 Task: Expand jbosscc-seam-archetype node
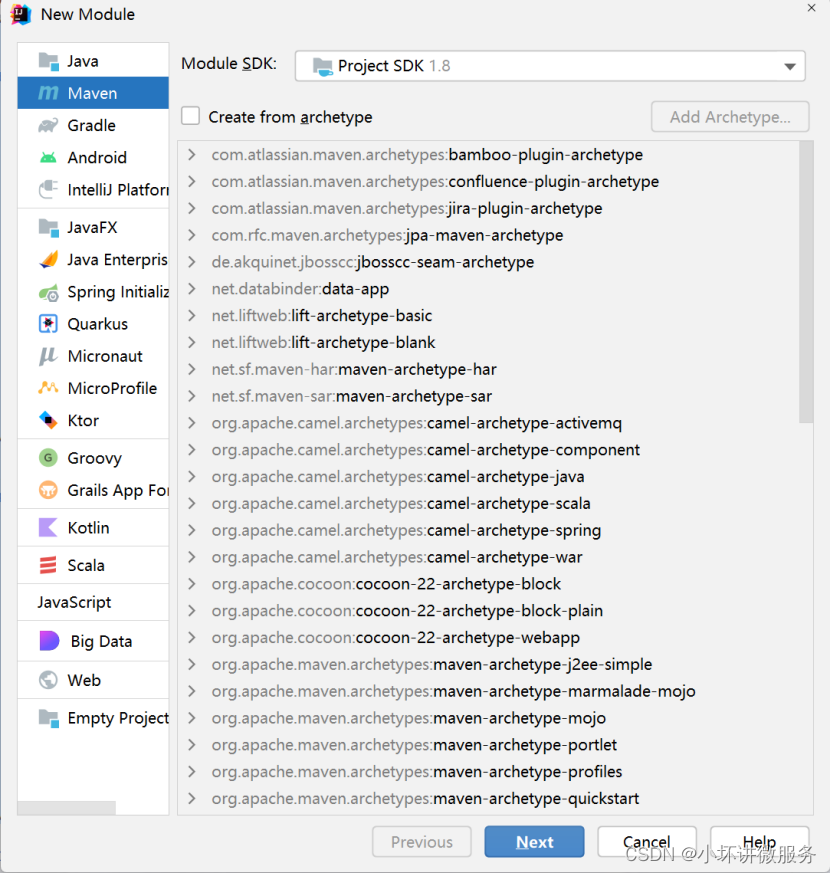tap(192, 262)
